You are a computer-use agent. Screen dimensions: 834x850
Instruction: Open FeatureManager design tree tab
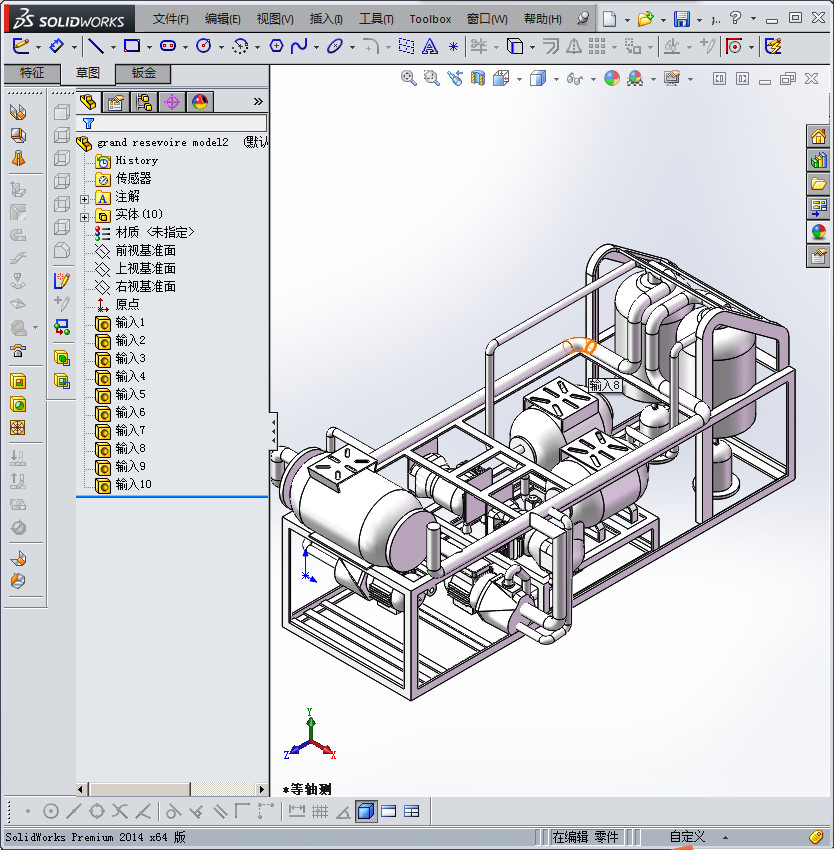click(x=87, y=101)
